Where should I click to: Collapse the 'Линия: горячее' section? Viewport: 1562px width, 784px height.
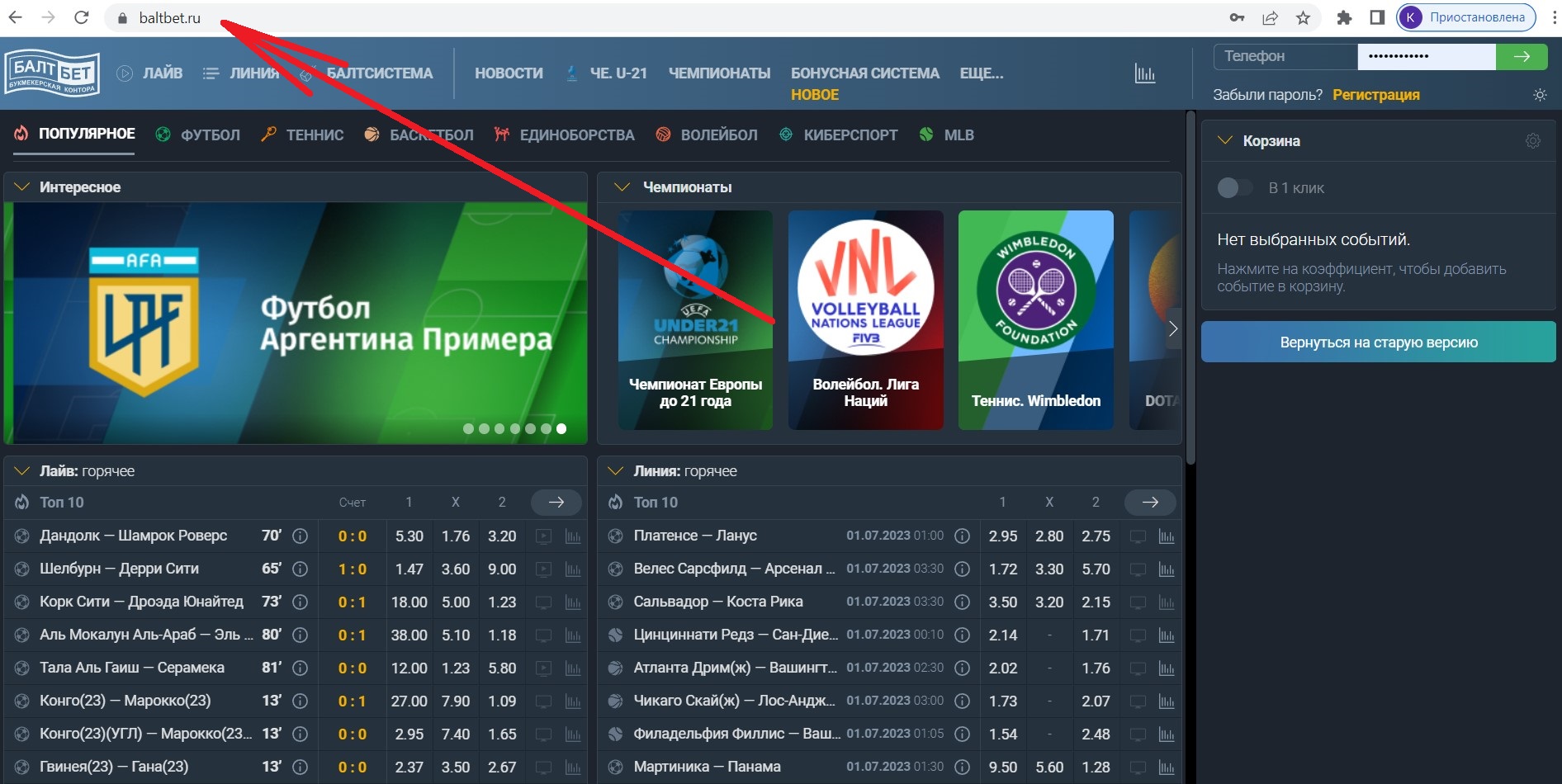tap(616, 471)
